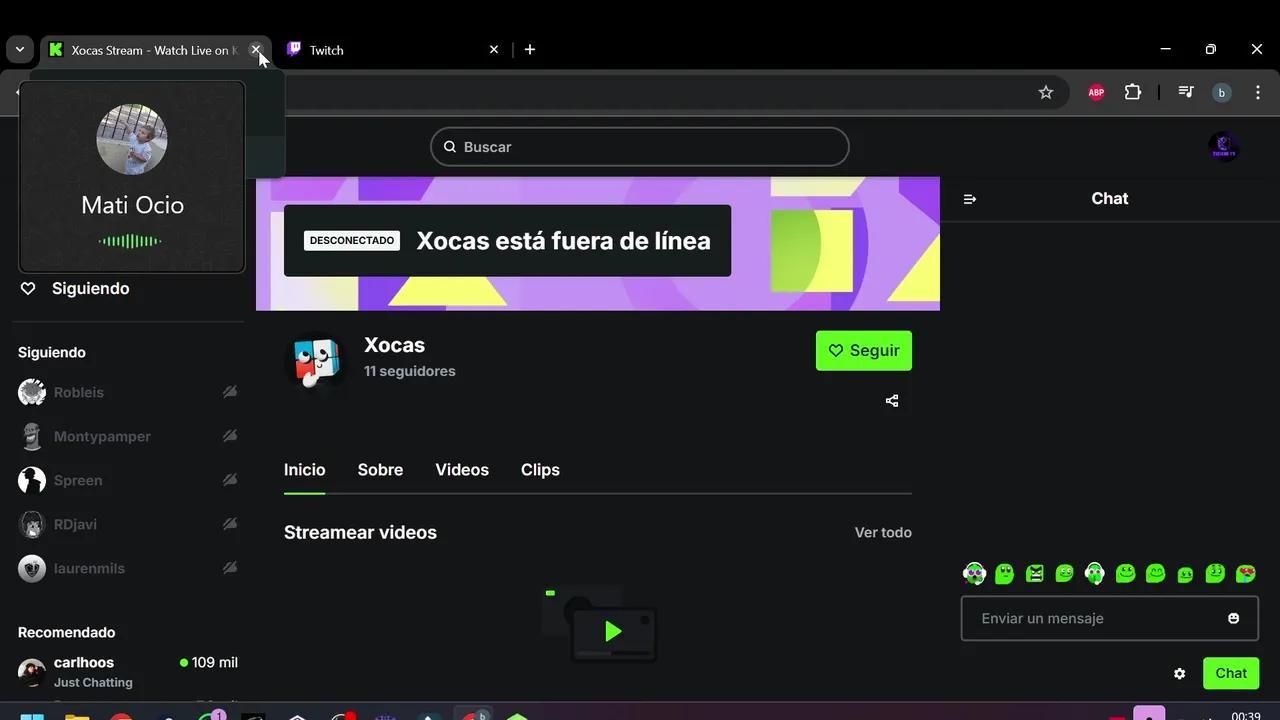Screen dimensions: 1280x720
Task: Open Spreen channel
Action: tap(128, 481)
